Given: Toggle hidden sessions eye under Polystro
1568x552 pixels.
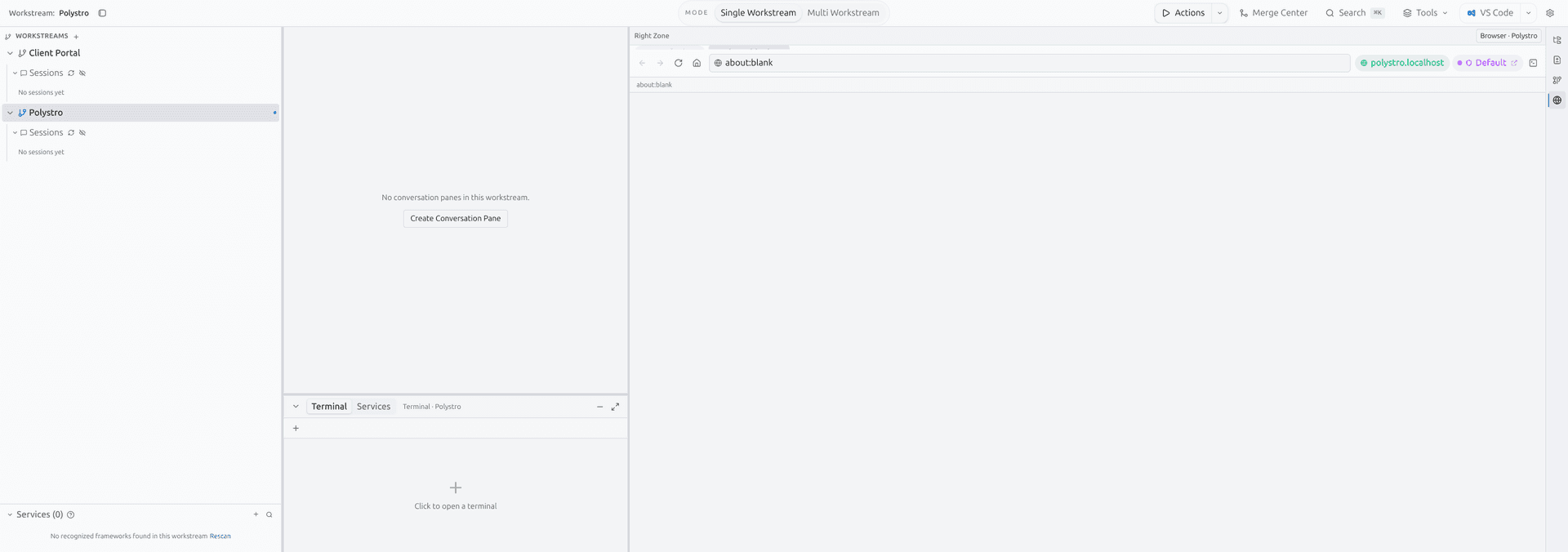Looking at the screenshot, I should 82,133.
